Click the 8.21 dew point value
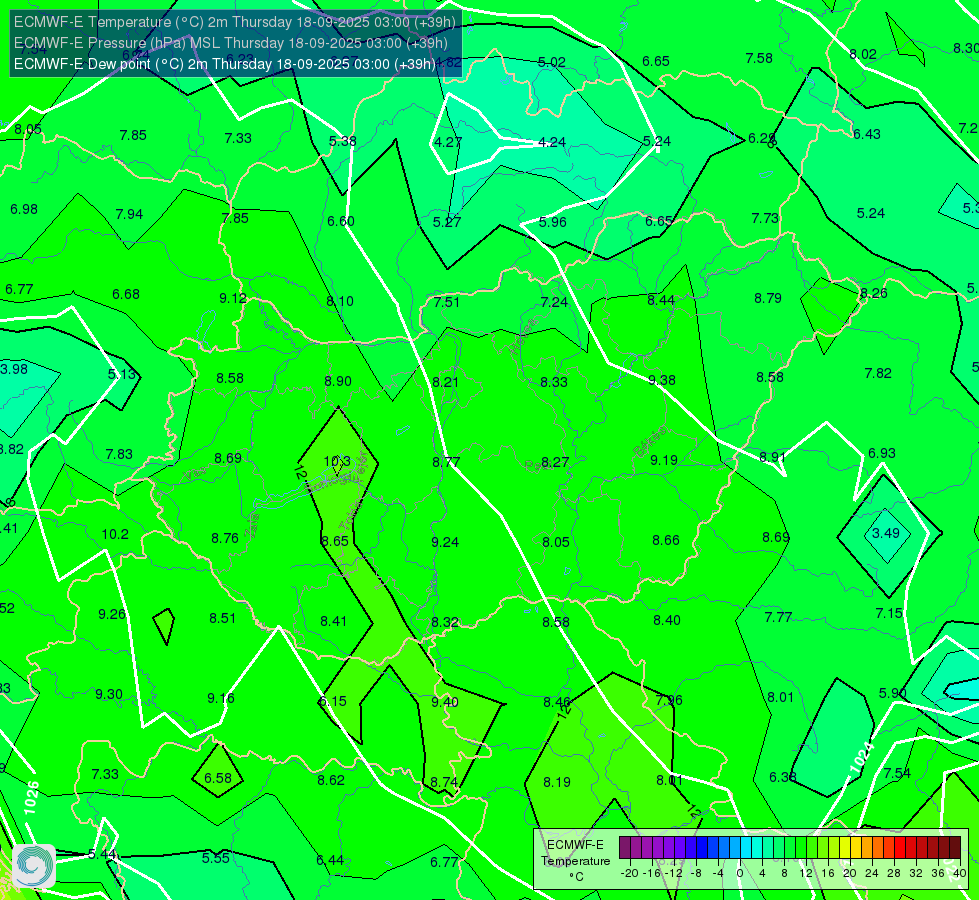Image resolution: width=979 pixels, height=900 pixels. coord(445,382)
